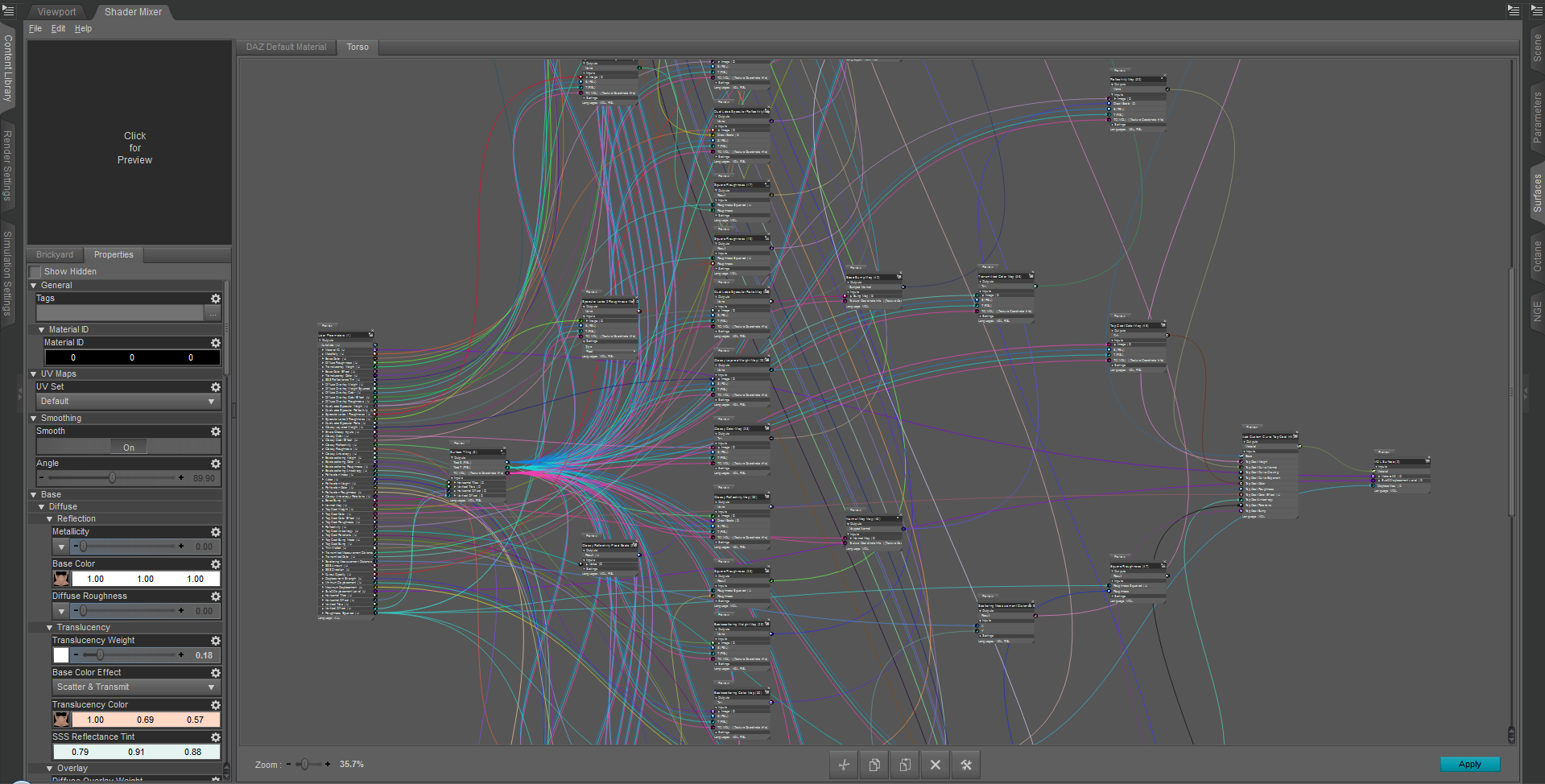The height and width of the screenshot is (784, 1545).
Task: Cut selected bricks with scissors icon
Action: coord(844,765)
